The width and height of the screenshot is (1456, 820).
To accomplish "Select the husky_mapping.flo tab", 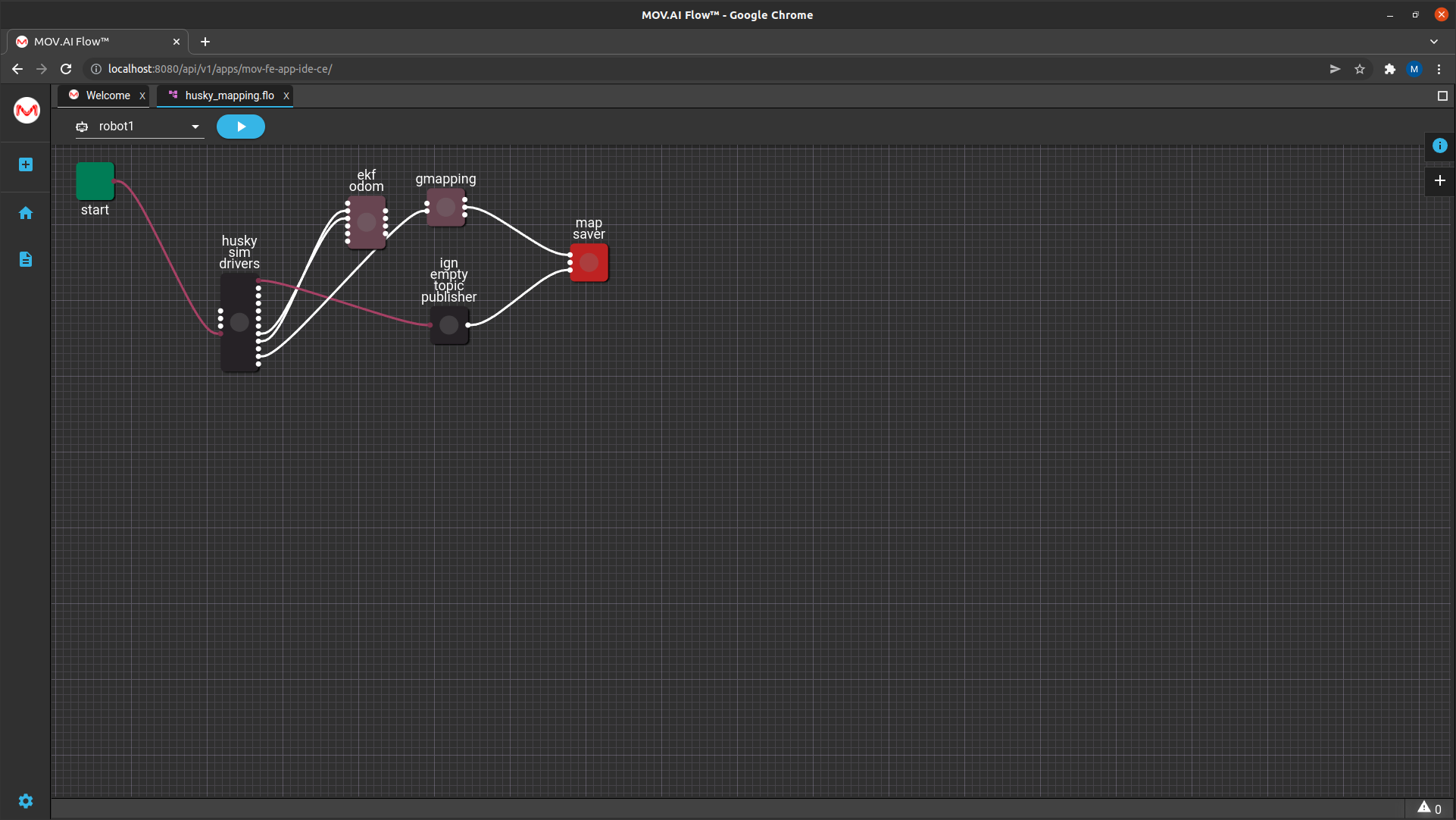I will [229, 95].
